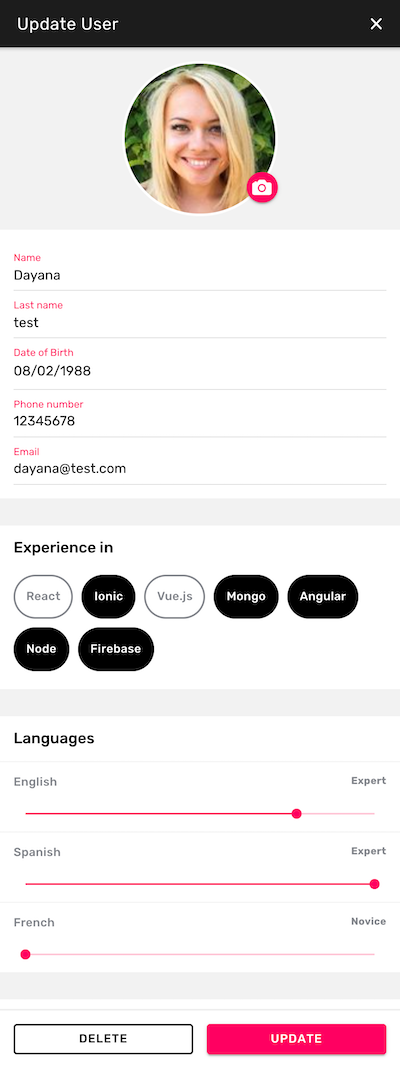Image resolution: width=400 pixels, height=1068 pixels.
Task: Tap the camera icon on profile photo
Action: pyautogui.click(x=262, y=187)
